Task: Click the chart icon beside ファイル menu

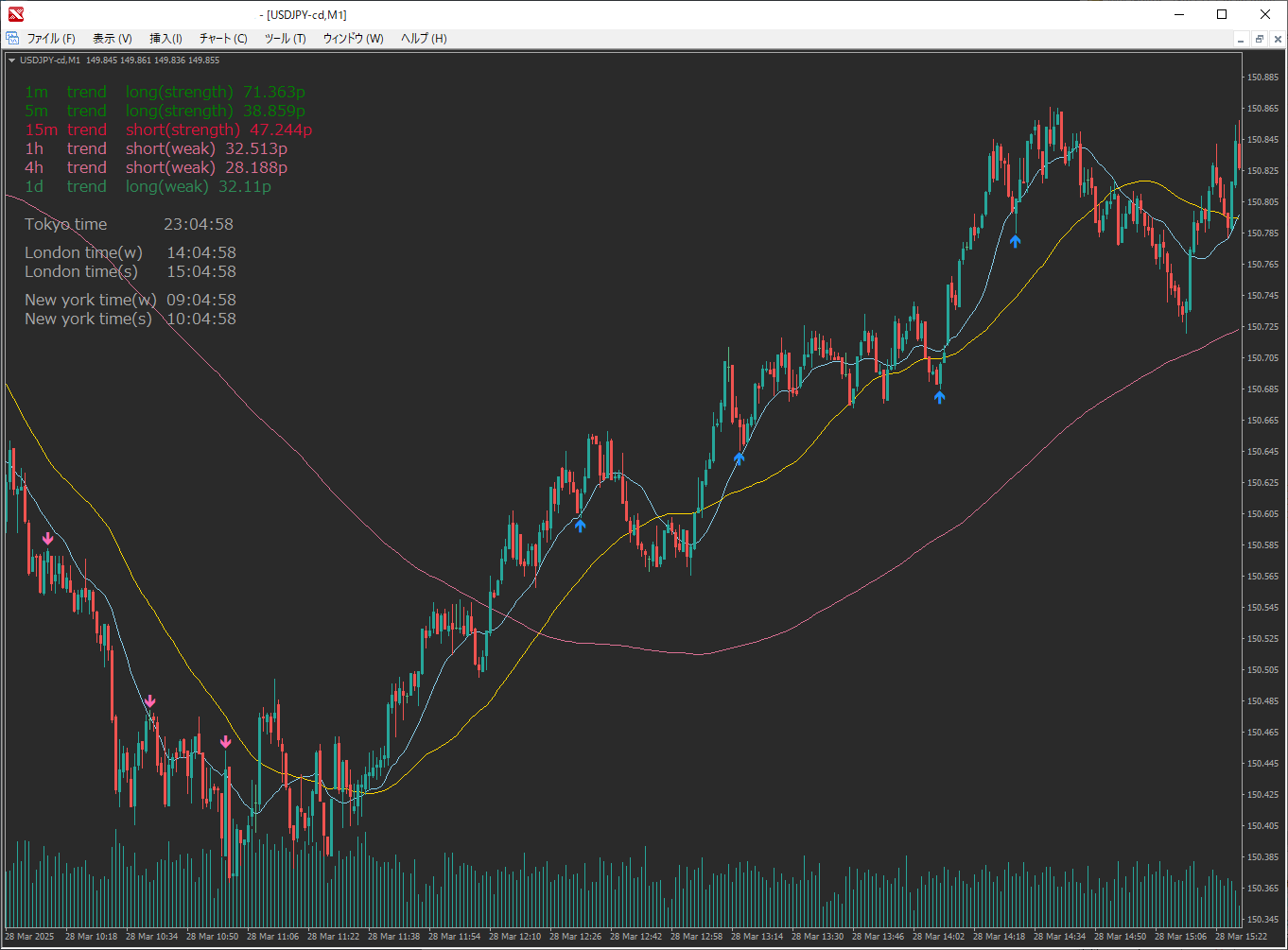Action: pyautogui.click(x=12, y=39)
